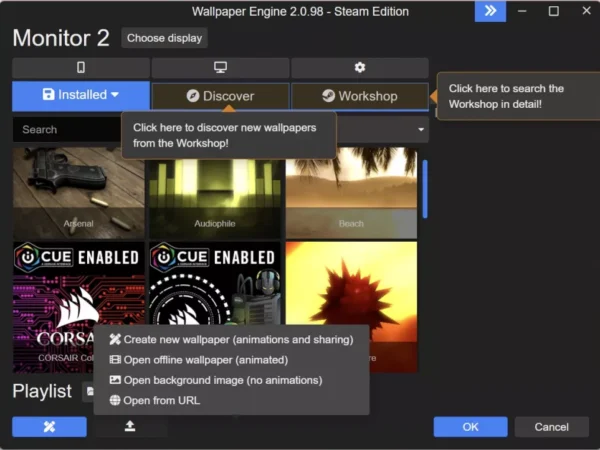The height and width of the screenshot is (450, 600).
Task: Open the mobile device tab icon
Action: coord(80,68)
